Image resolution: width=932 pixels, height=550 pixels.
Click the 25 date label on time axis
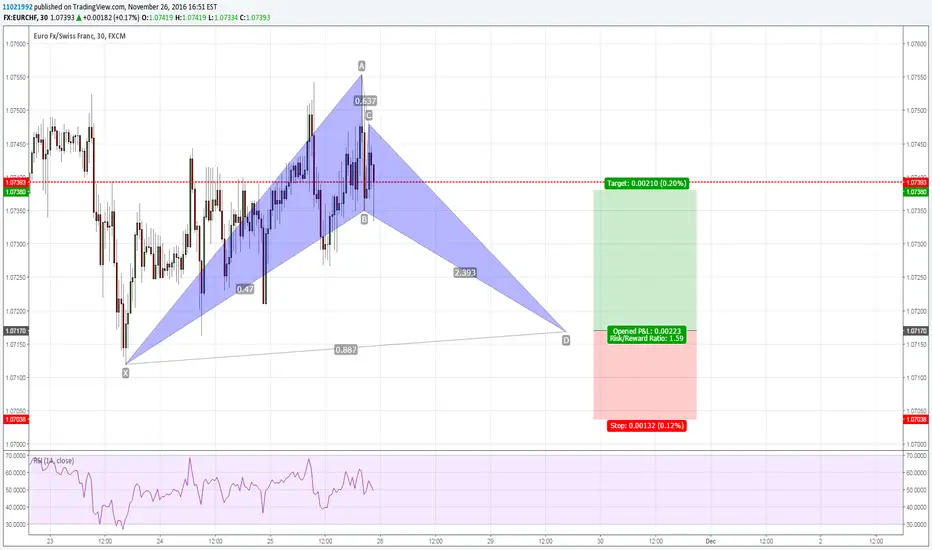pyautogui.click(x=270, y=541)
